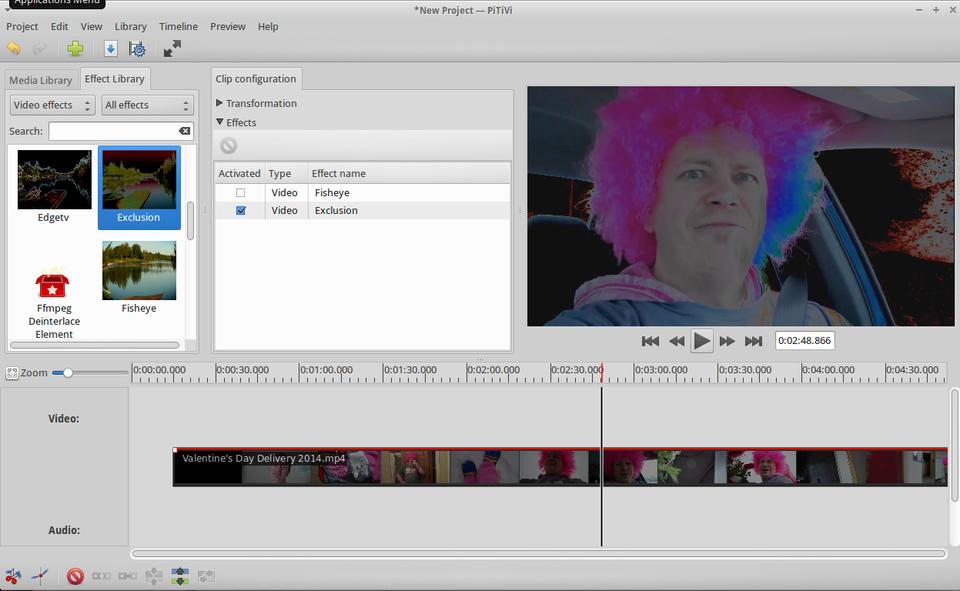Open the Video effects dropdown
960x591 pixels.
point(52,105)
